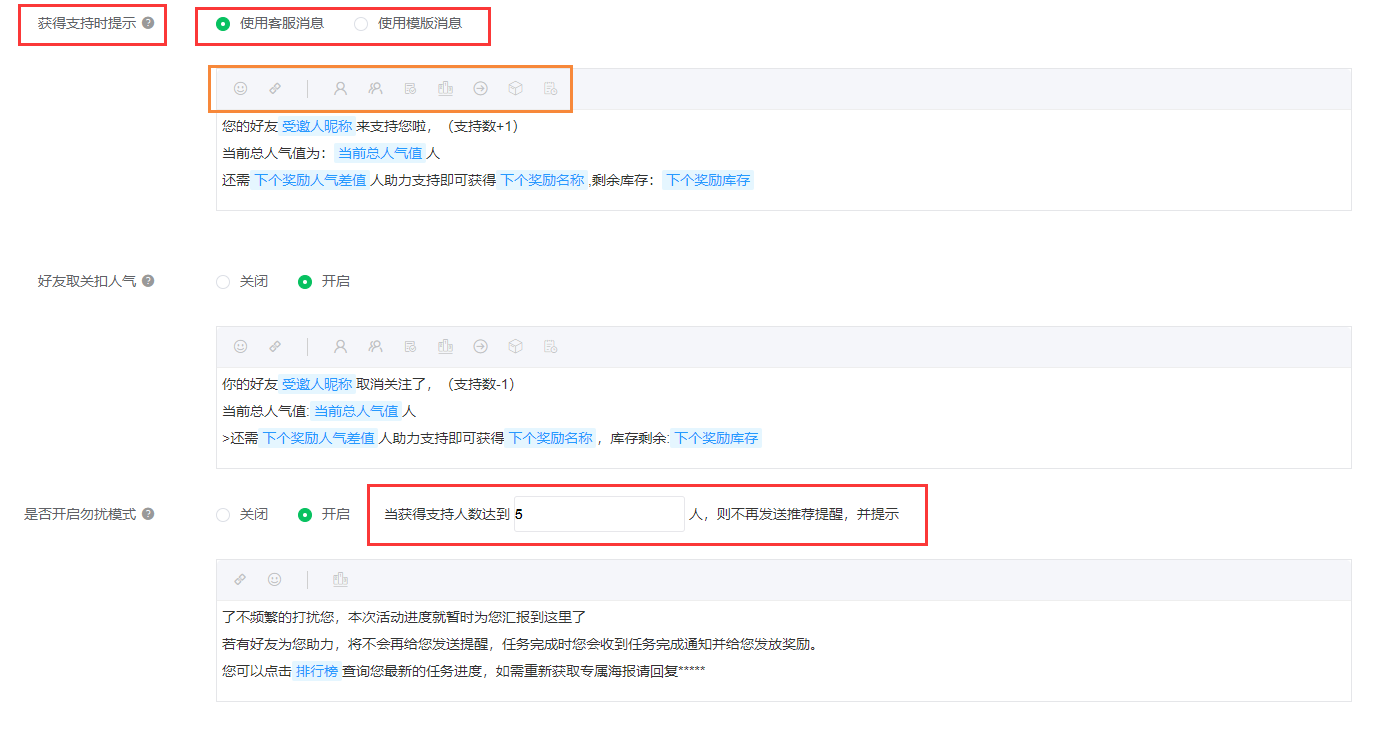The image size is (1395, 734).
Task: Click the help icon beside 获得支持时提示
Action: [148, 23]
